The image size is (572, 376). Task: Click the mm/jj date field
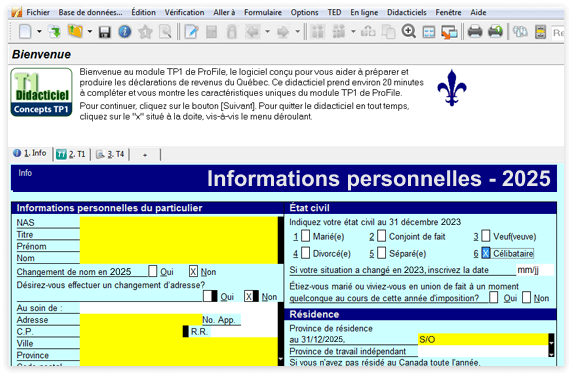535,270
